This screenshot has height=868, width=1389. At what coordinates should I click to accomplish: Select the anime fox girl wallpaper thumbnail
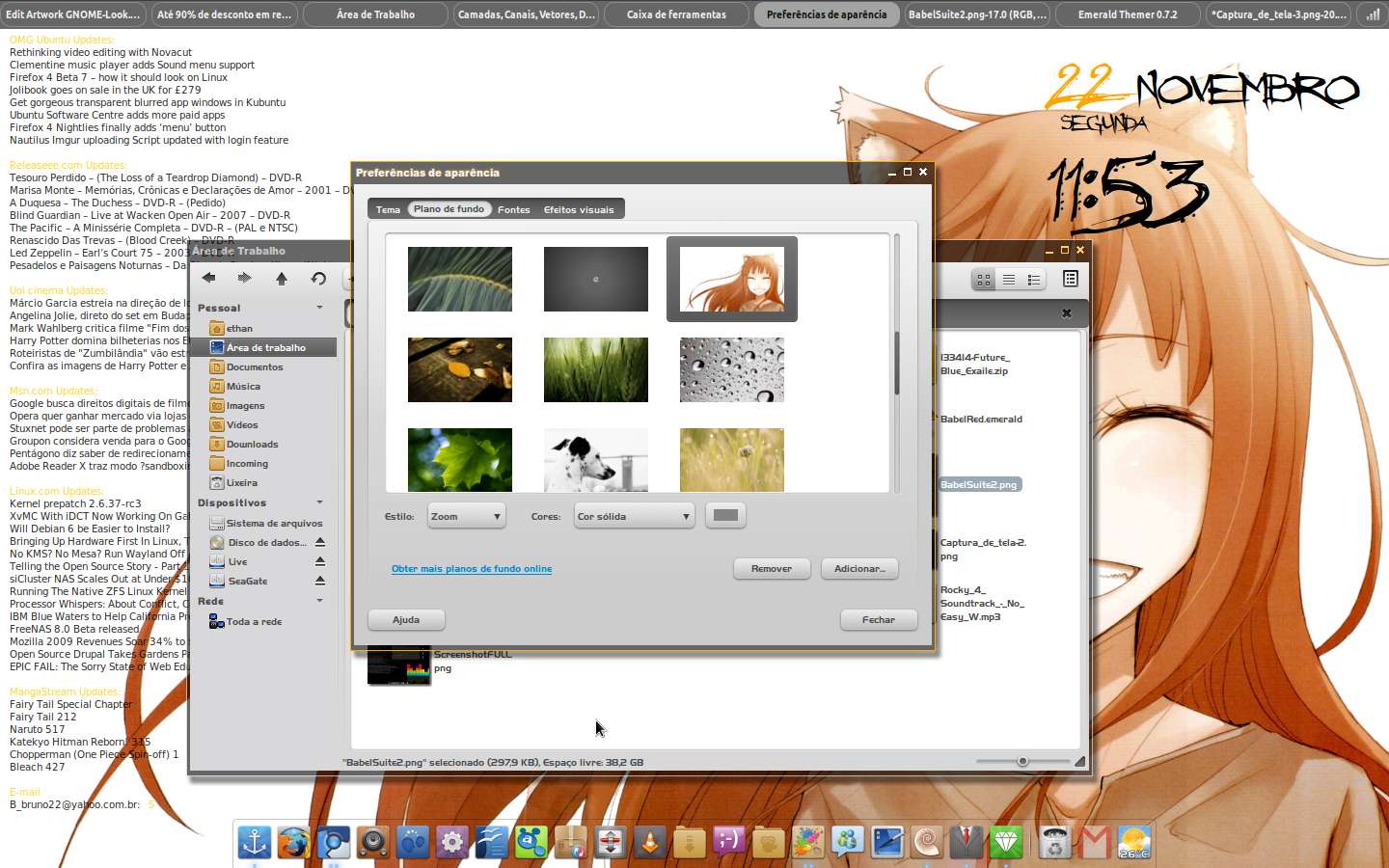732,279
